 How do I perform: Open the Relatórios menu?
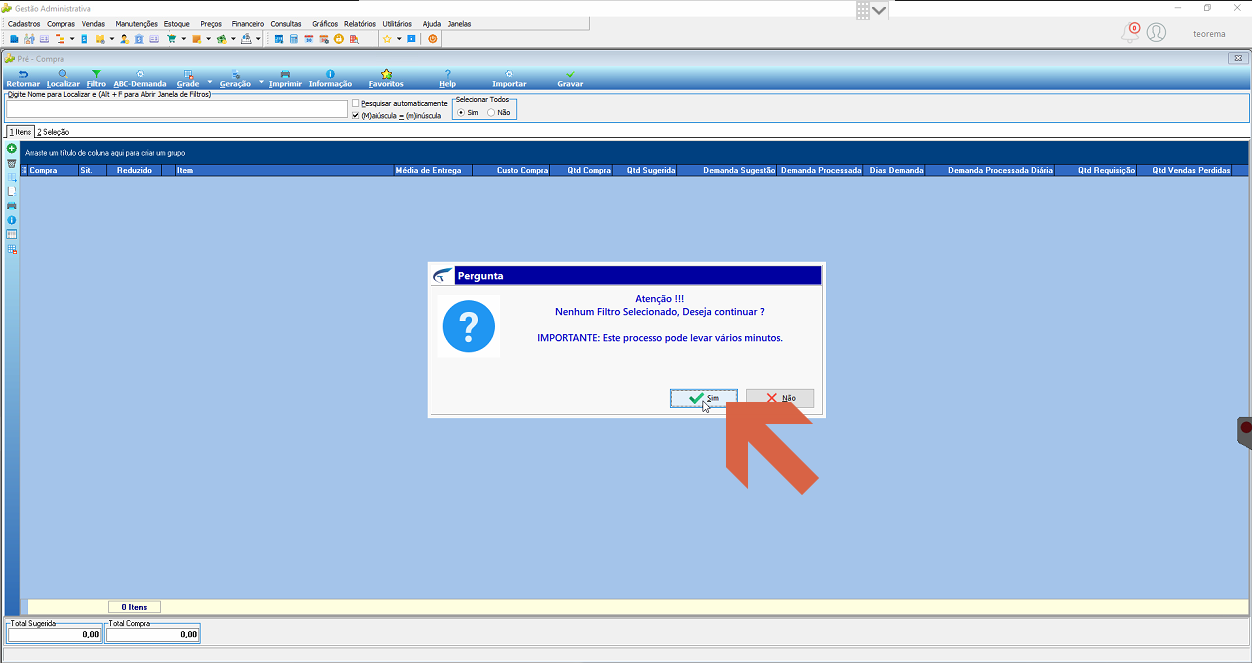click(360, 23)
